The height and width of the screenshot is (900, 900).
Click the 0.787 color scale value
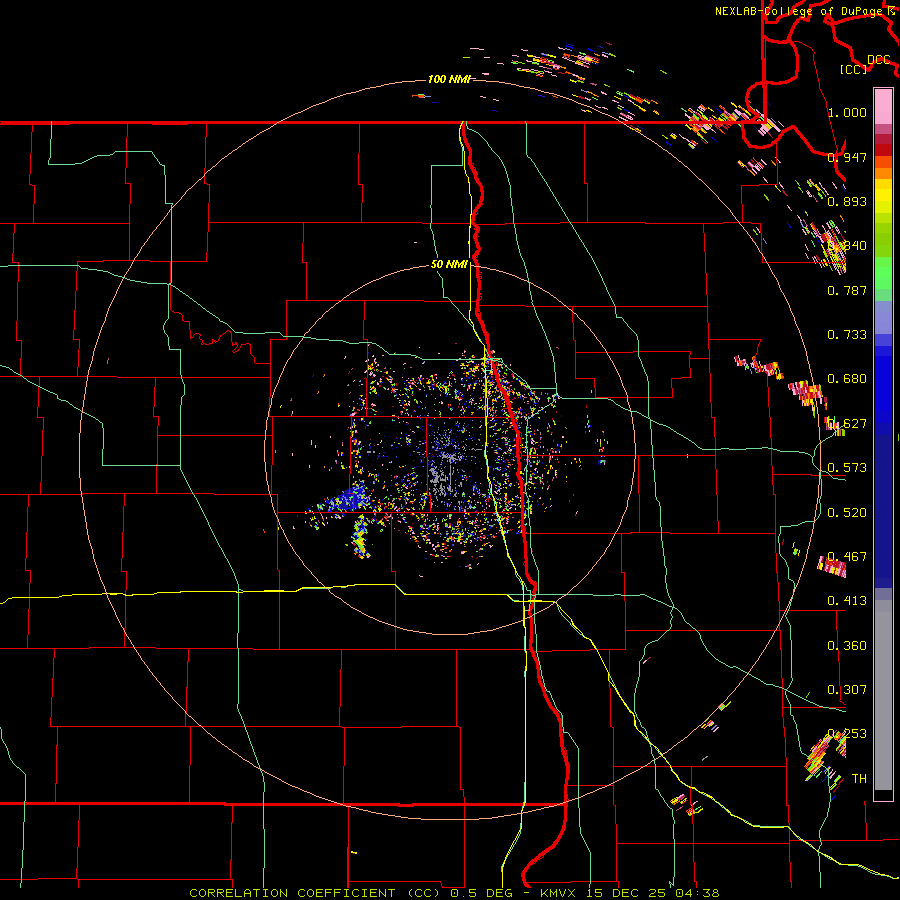(x=847, y=290)
